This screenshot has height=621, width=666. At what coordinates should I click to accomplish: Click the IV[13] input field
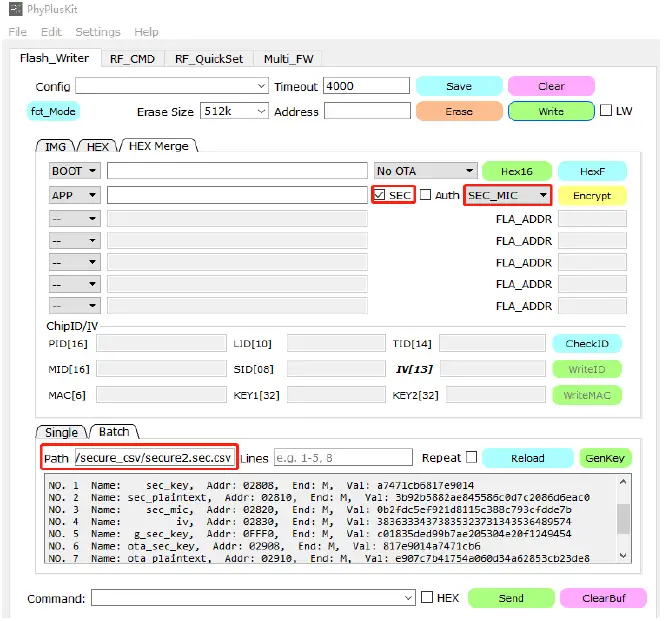(x=493, y=369)
